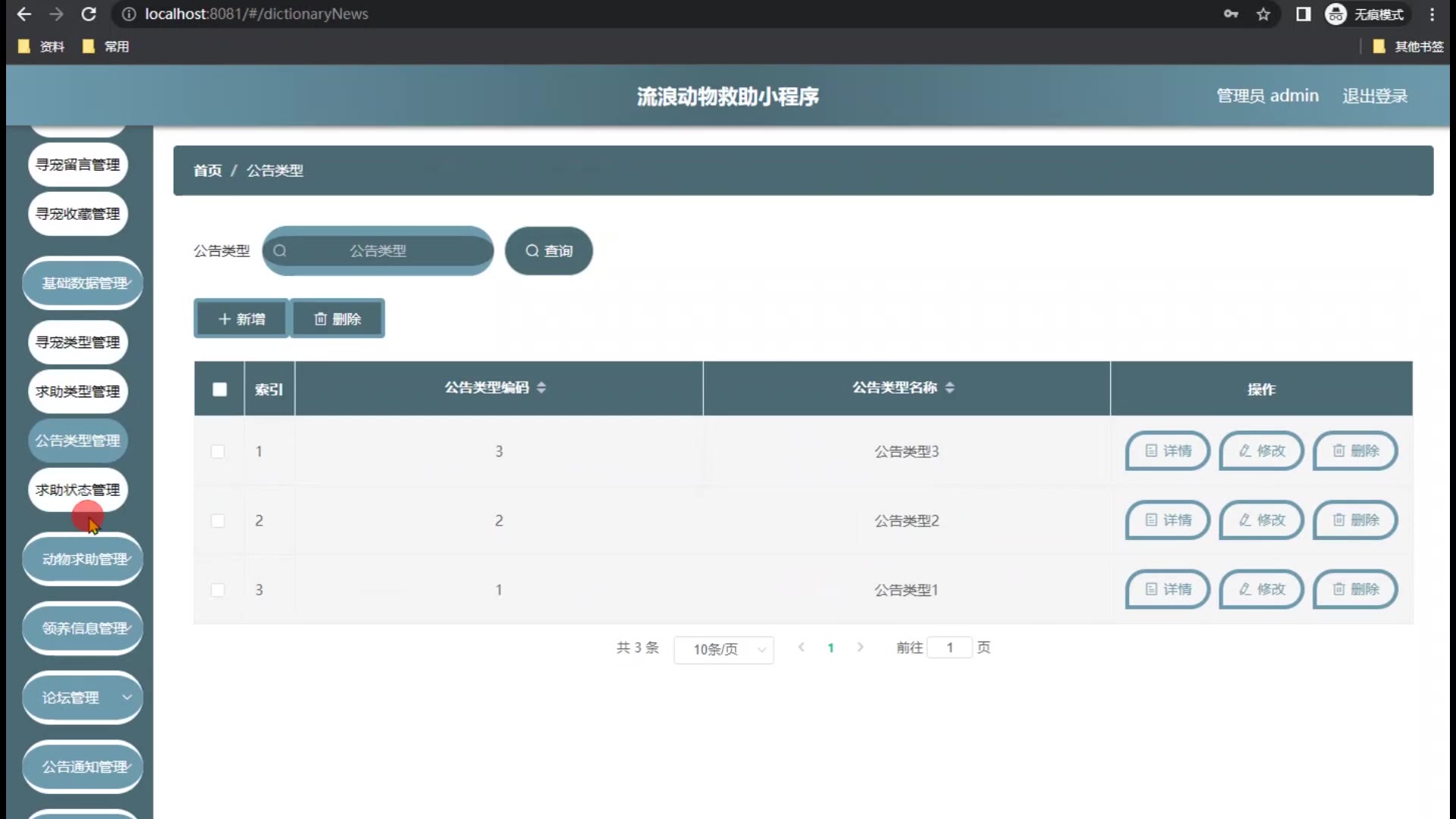Expand the 动物求助管理 sidebar menu

(x=83, y=559)
